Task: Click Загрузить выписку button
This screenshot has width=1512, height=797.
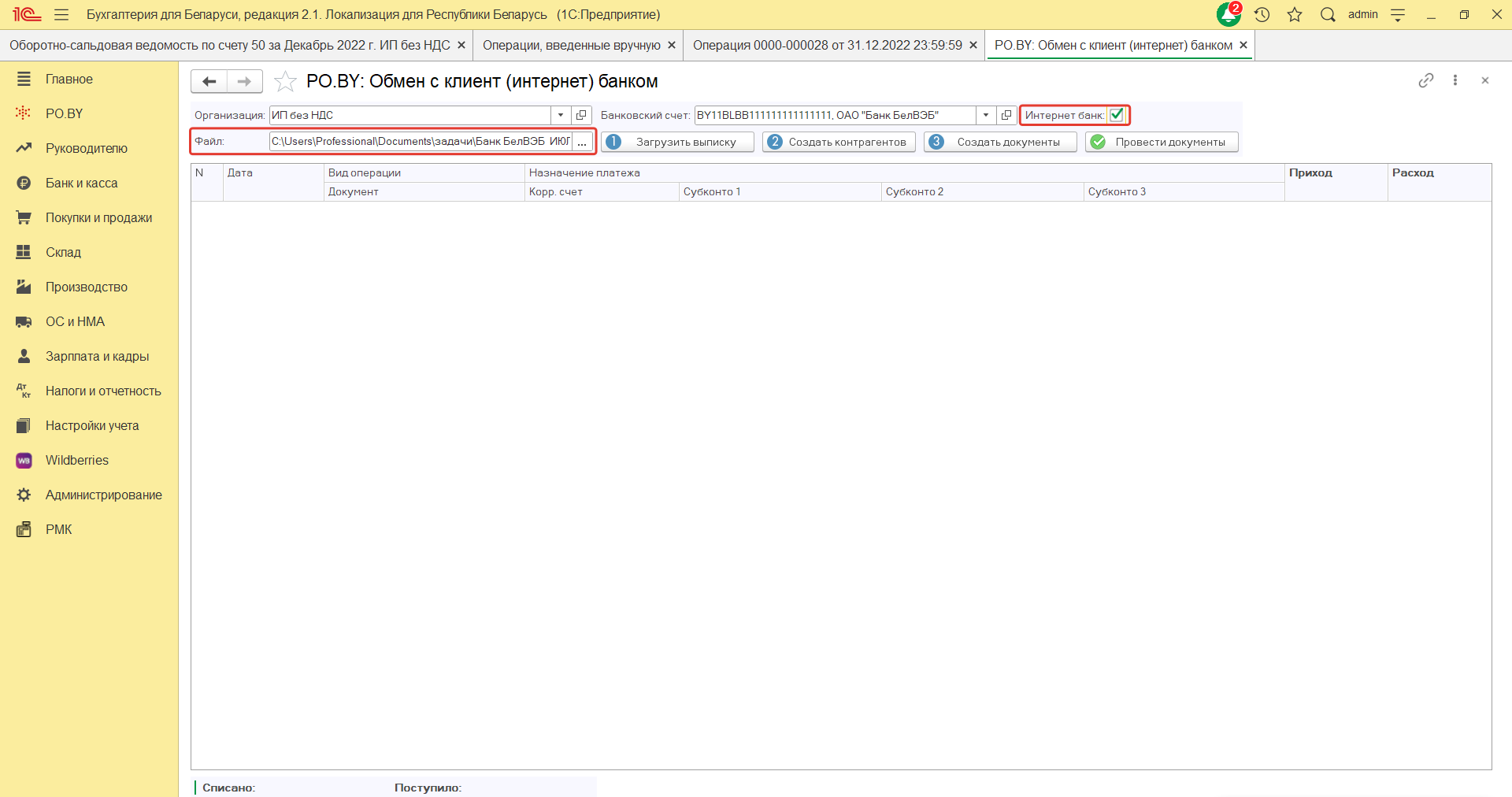Action: pyautogui.click(x=677, y=142)
